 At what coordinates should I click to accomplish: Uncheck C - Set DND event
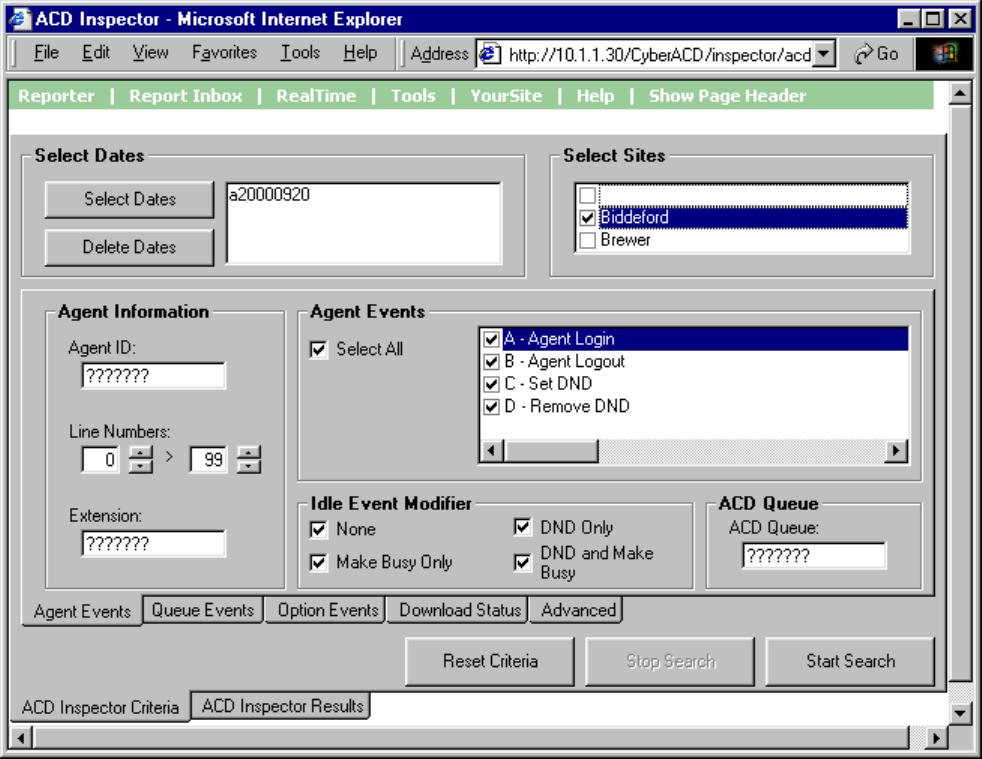point(492,384)
